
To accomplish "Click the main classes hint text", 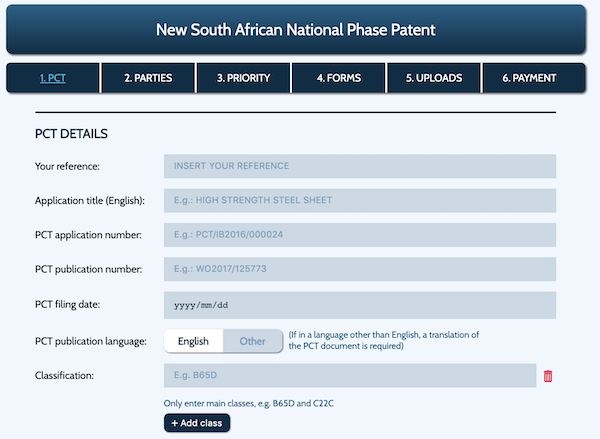I will (x=248, y=403).
